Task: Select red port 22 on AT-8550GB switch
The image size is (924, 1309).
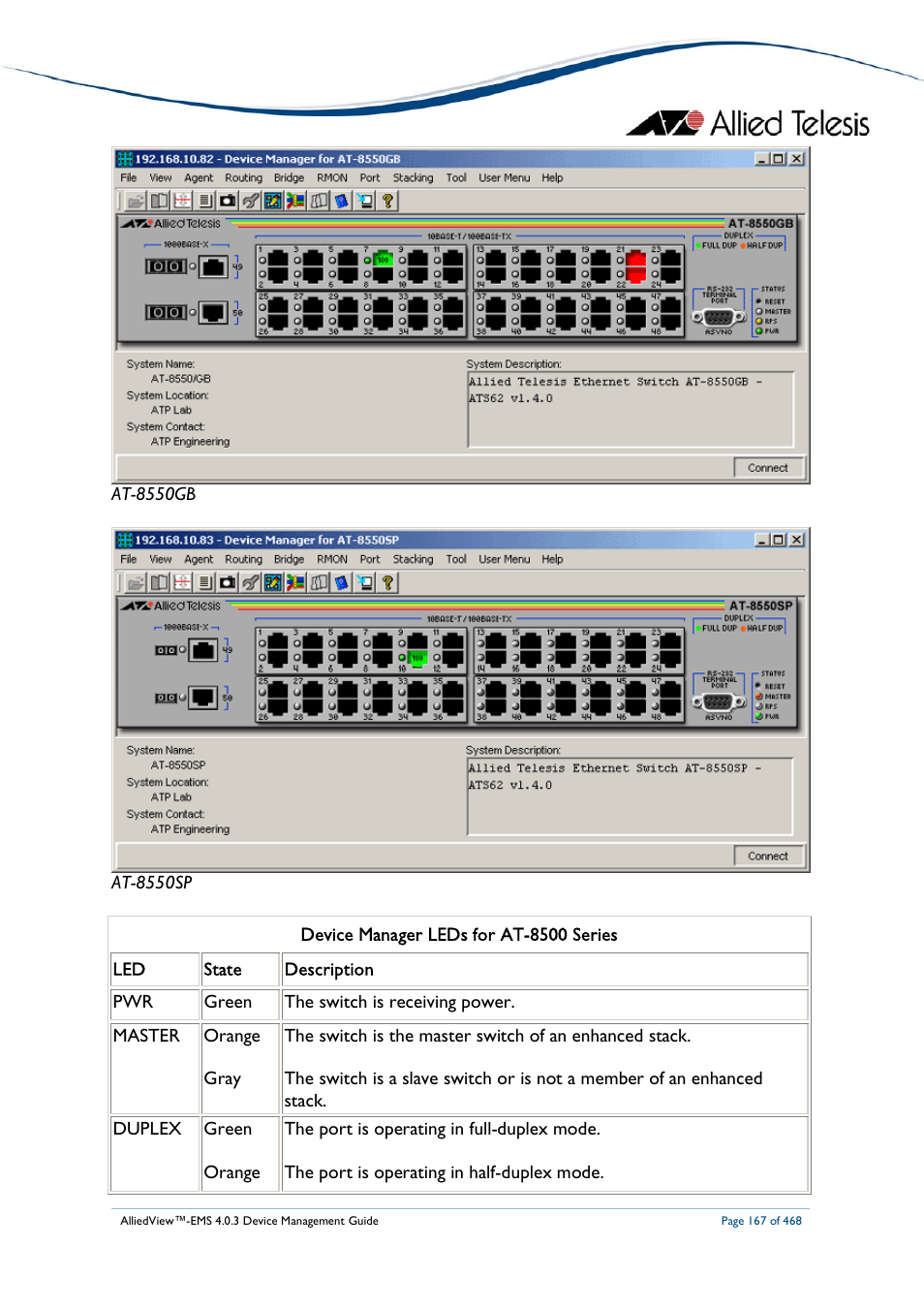Action: click(636, 275)
